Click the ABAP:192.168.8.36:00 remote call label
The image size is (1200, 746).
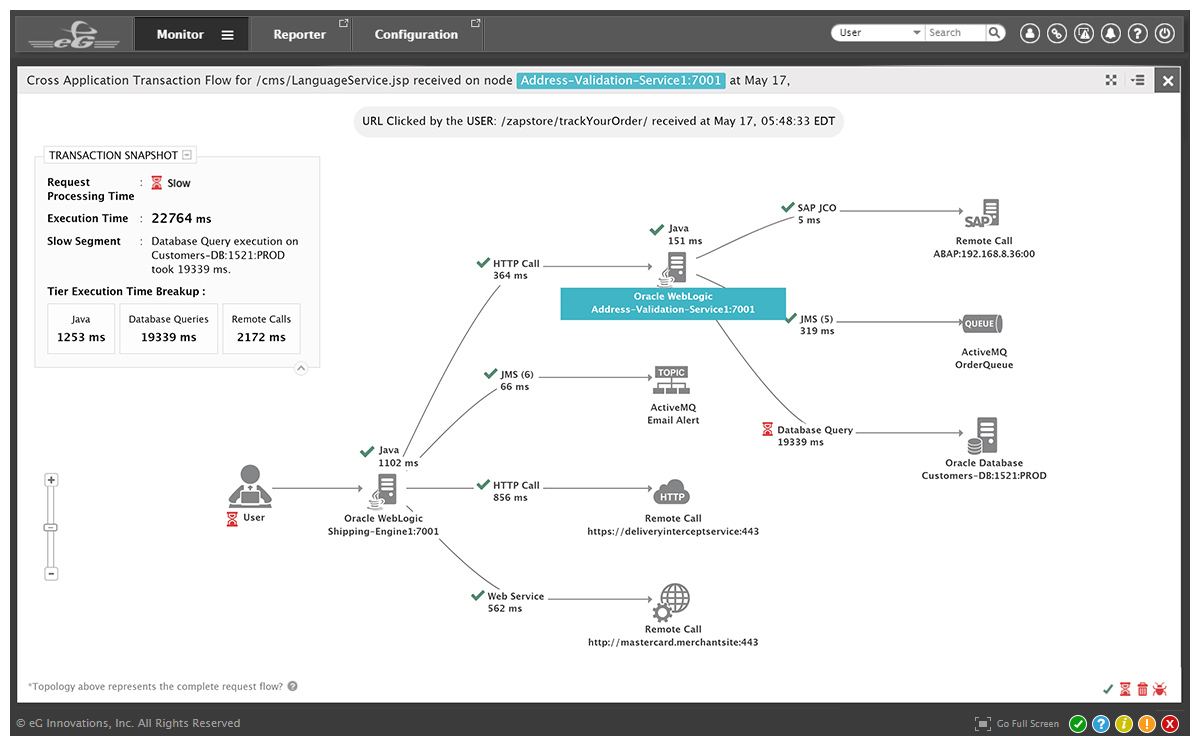coord(983,254)
